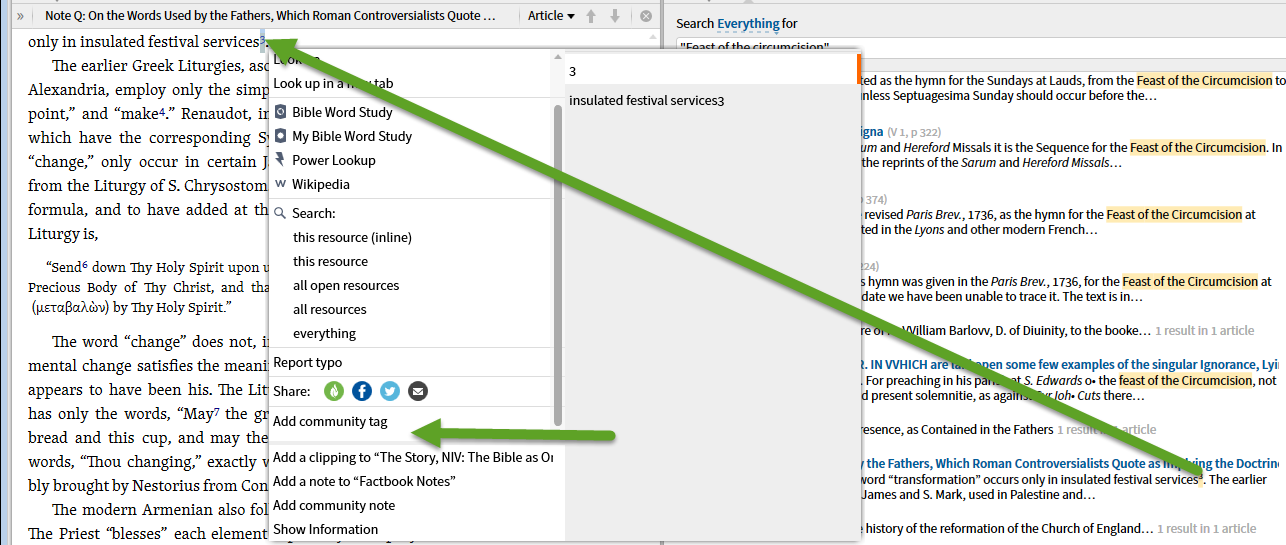Share the selection on Facebook
1286x545 pixels.
[362, 391]
